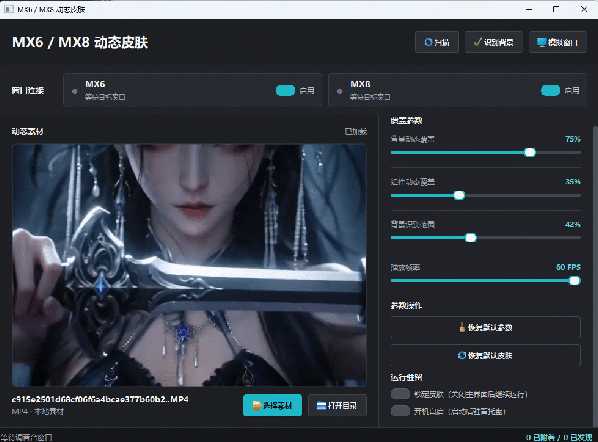598x442 pixels.
Task: Click the '75%' value label
Action: (572, 139)
